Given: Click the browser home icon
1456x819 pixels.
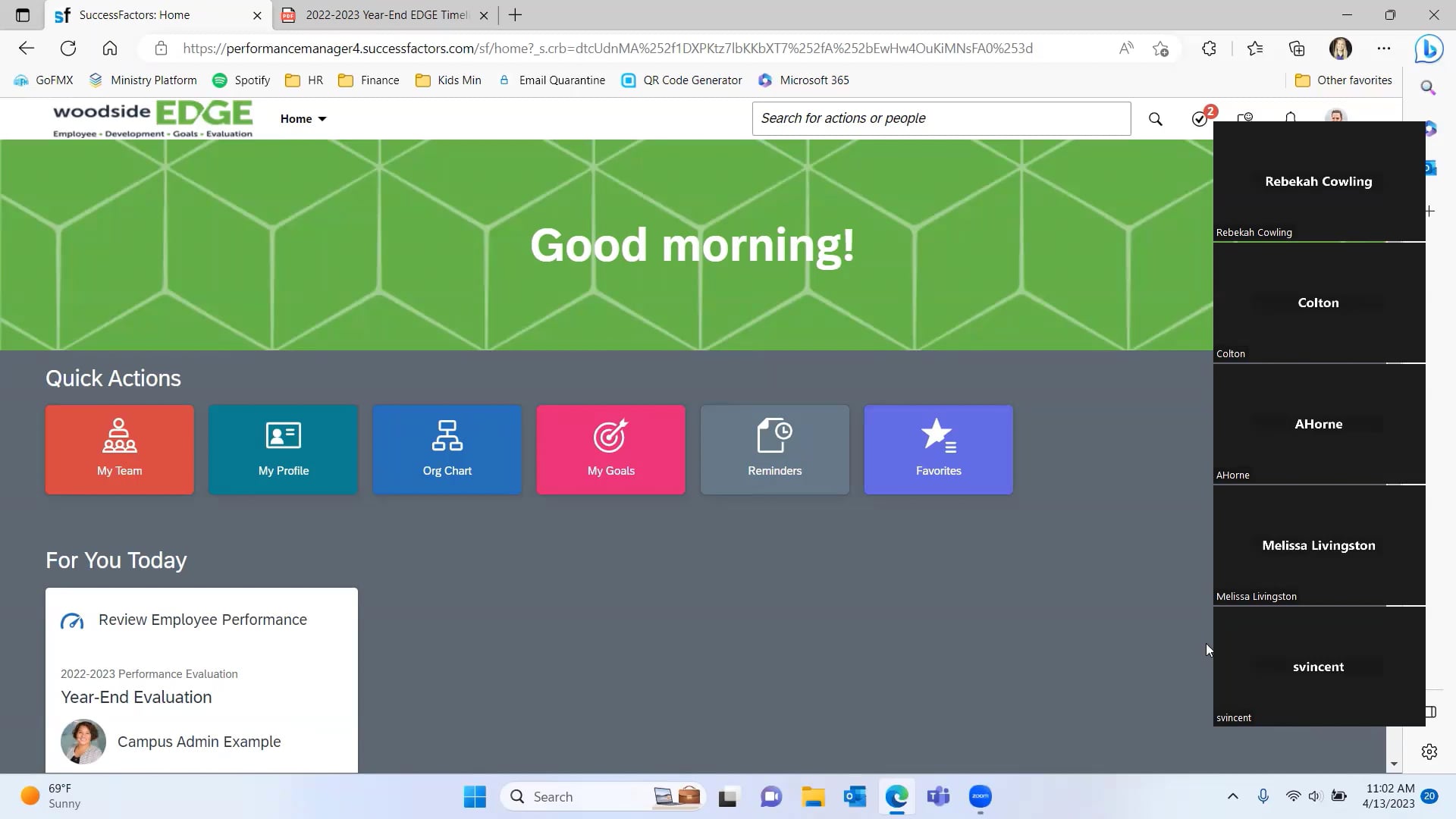Looking at the screenshot, I should (x=110, y=49).
